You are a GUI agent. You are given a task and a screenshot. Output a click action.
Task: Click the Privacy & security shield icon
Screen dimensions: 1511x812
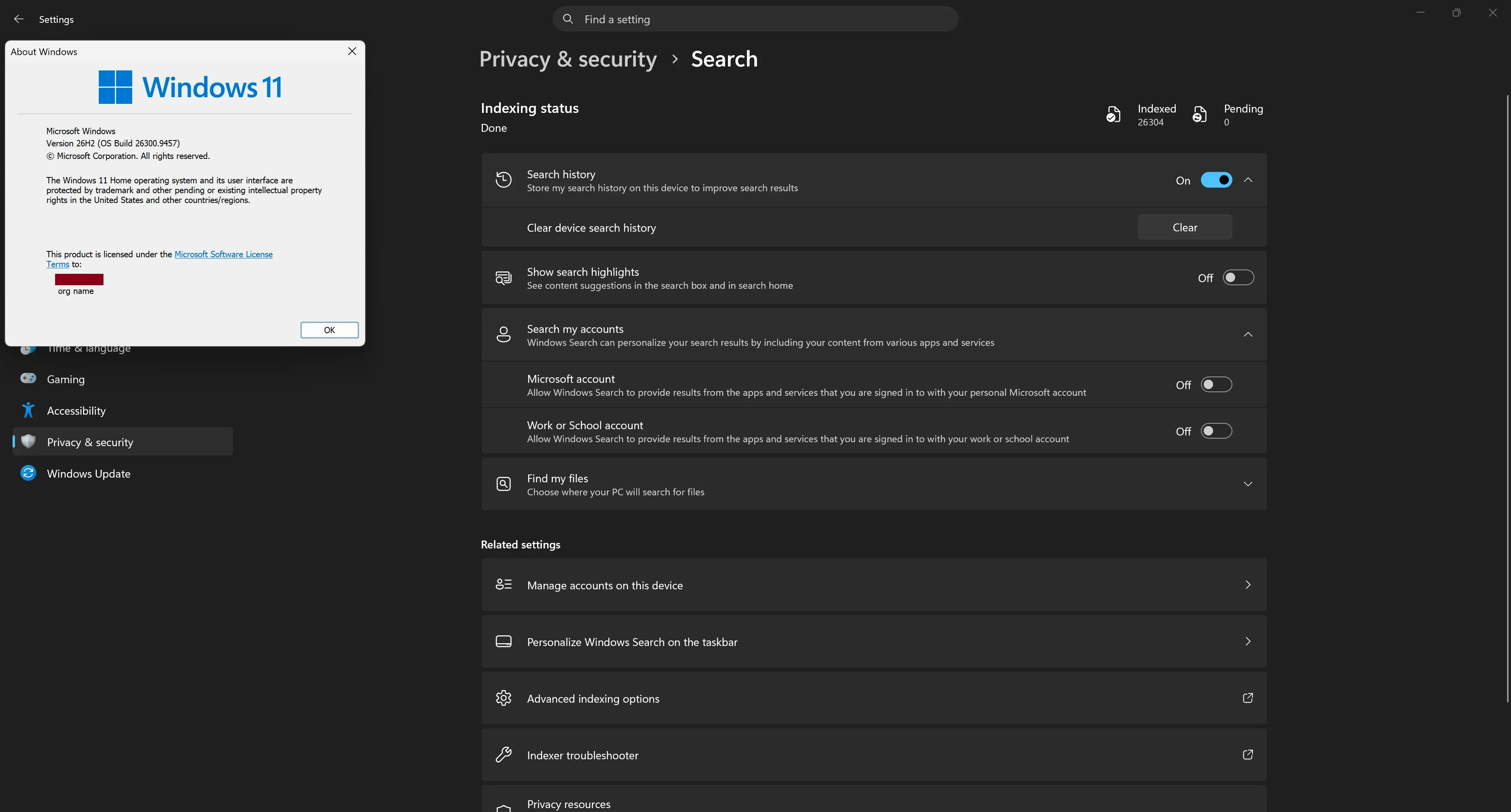click(x=28, y=441)
